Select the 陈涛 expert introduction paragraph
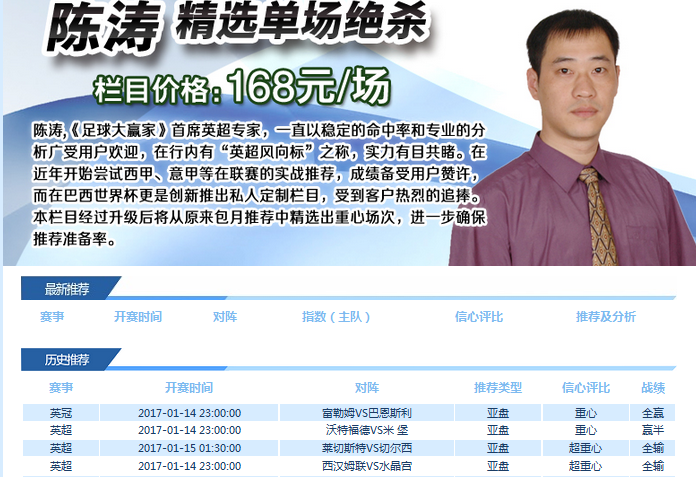The image size is (696, 477). point(260,185)
